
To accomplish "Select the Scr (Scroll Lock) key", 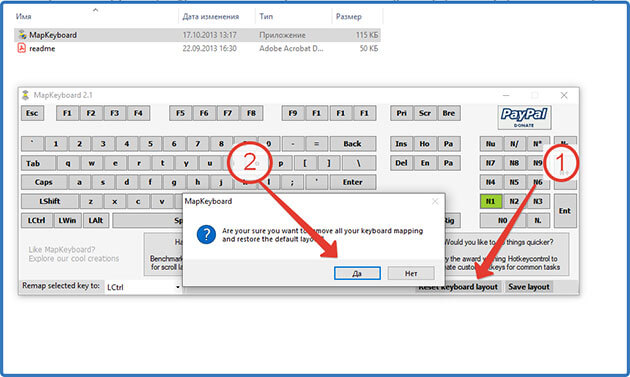I will coord(425,113).
